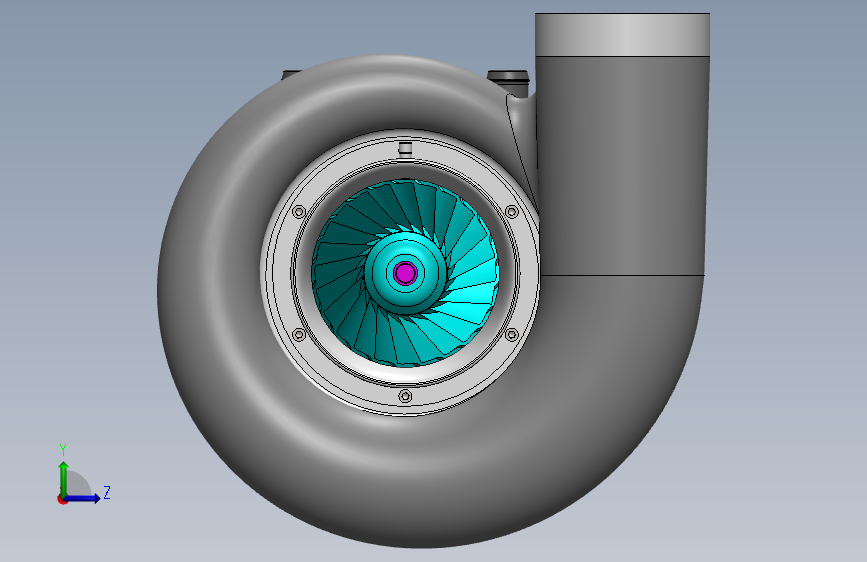
Task: Click the magenta shaft center of the impeller
Action: pos(405,273)
